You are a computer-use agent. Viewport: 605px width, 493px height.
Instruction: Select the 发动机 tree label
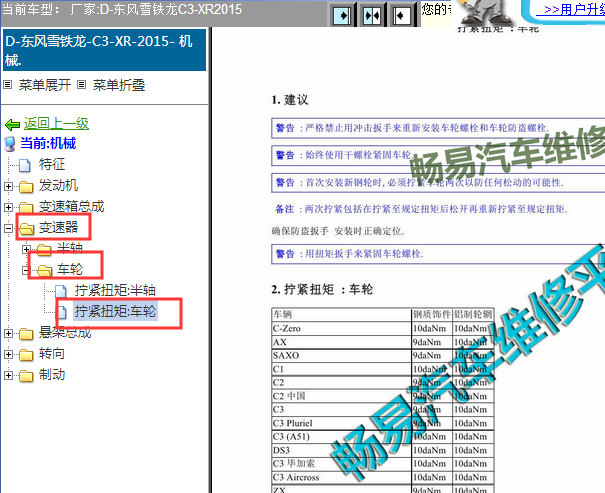click(x=58, y=186)
